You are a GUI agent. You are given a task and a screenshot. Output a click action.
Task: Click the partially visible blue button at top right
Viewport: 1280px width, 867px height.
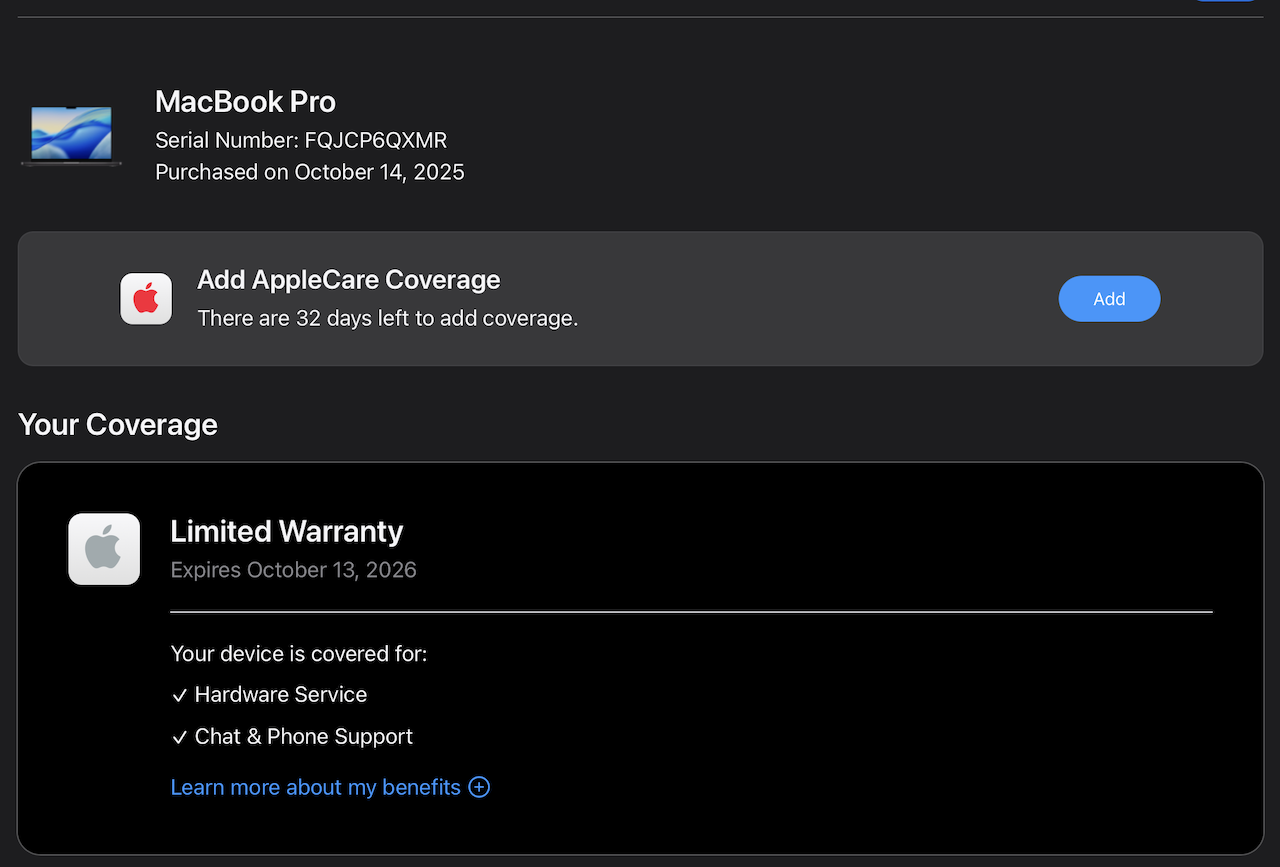(x=1226, y=1)
